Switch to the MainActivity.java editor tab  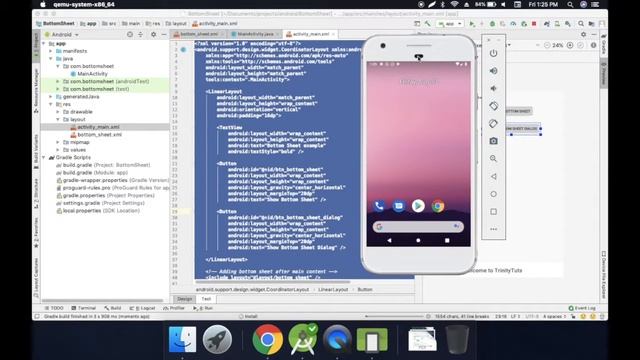click(x=256, y=34)
